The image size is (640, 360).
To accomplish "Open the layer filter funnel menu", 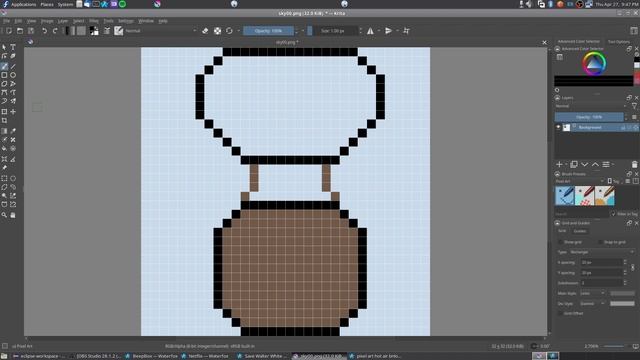I will pos(634,106).
